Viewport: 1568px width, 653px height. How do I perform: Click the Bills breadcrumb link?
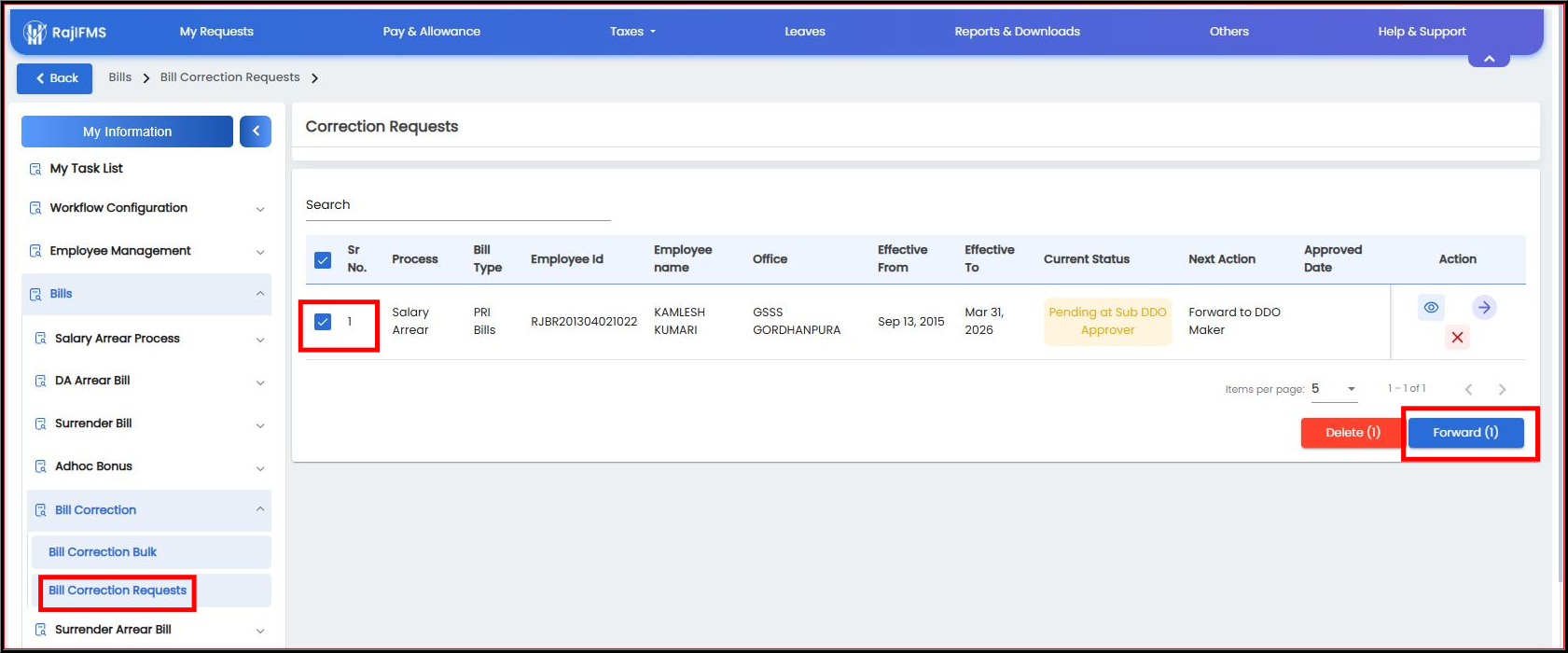coord(120,77)
